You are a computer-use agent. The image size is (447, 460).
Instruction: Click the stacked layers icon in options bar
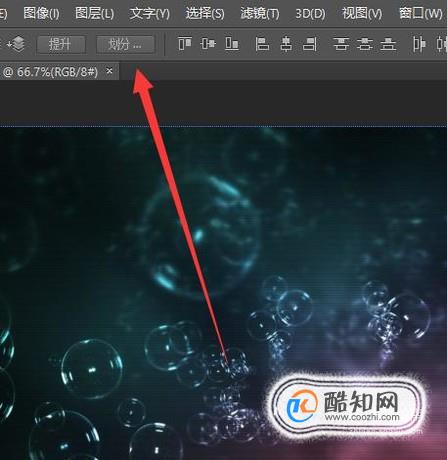tap(17, 44)
